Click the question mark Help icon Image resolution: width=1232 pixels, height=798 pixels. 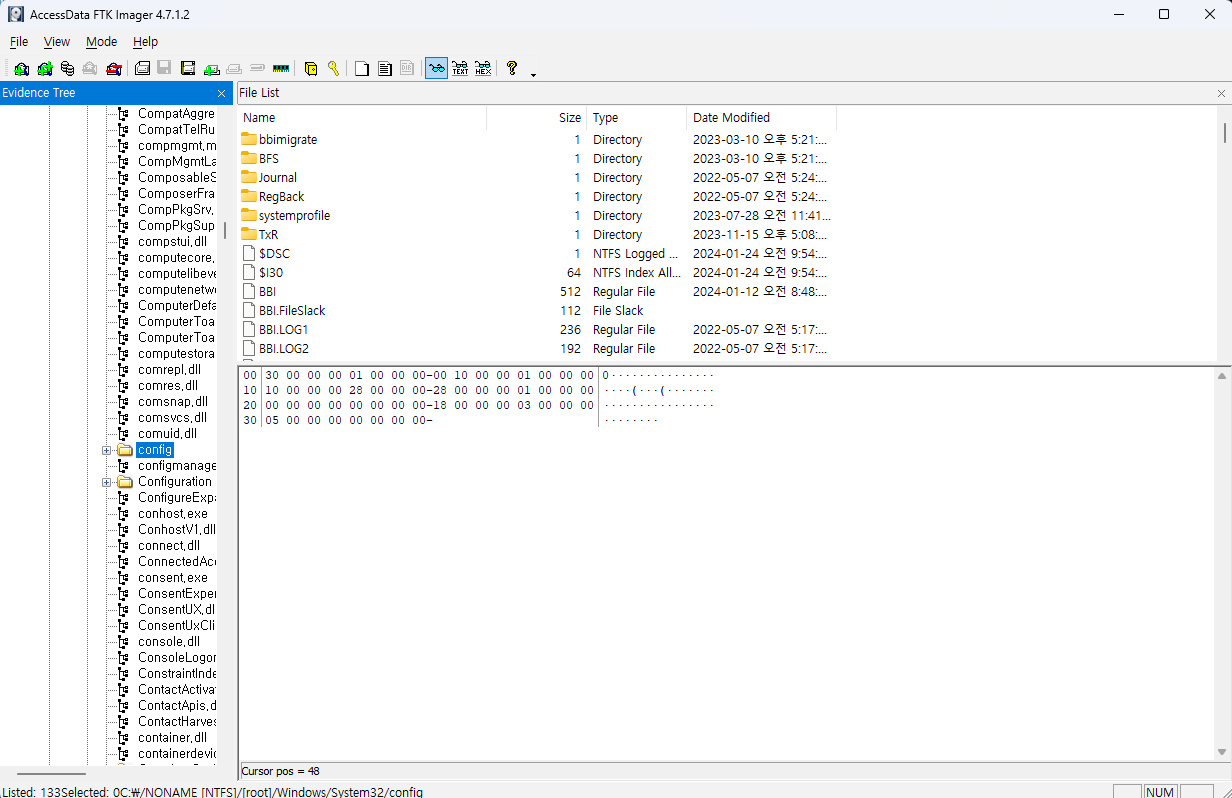(512, 68)
